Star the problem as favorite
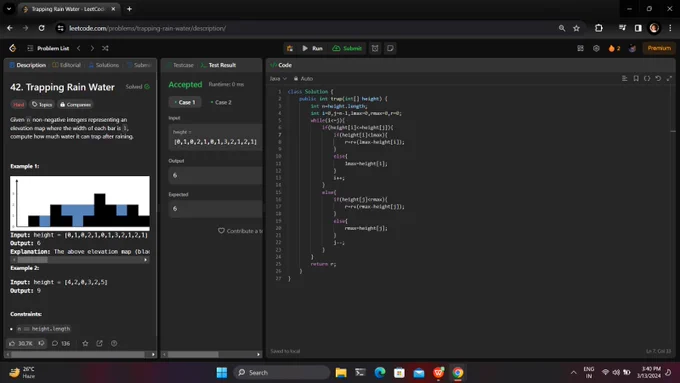This screenshot has height=383, width=680. click(x=85, y=343)
